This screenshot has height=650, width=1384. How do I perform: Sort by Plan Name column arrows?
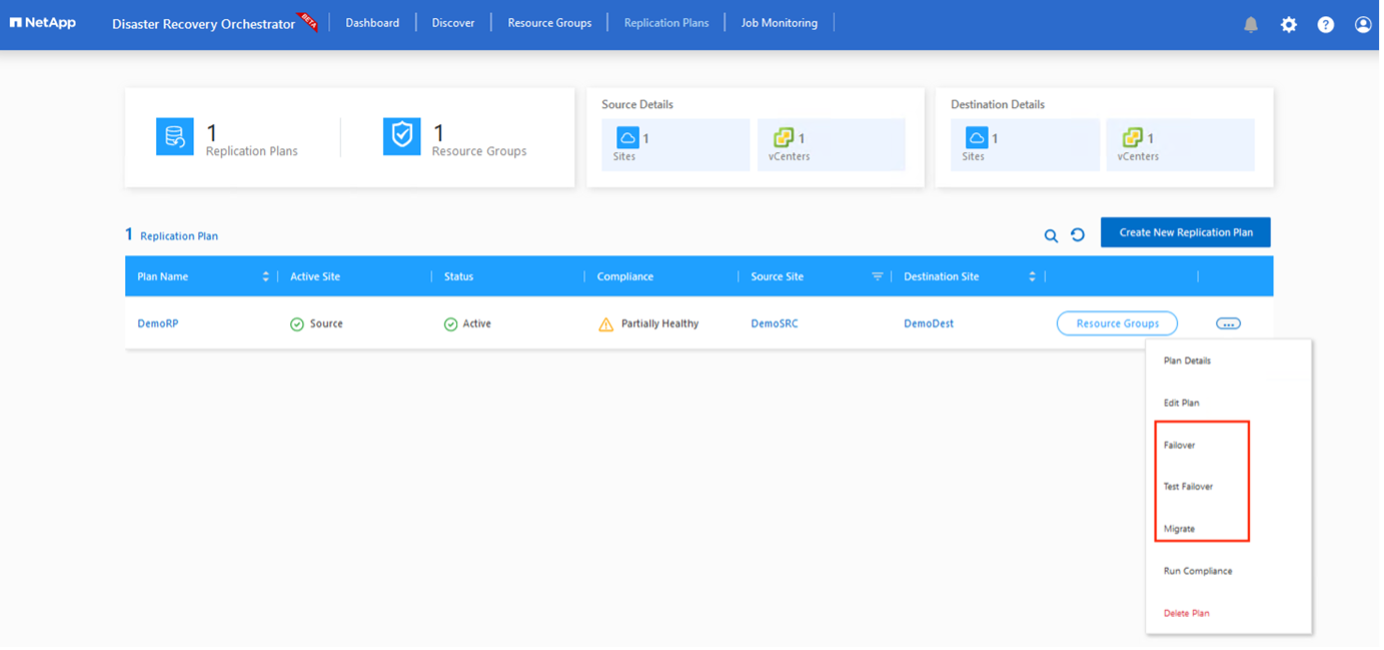(266, 277)
